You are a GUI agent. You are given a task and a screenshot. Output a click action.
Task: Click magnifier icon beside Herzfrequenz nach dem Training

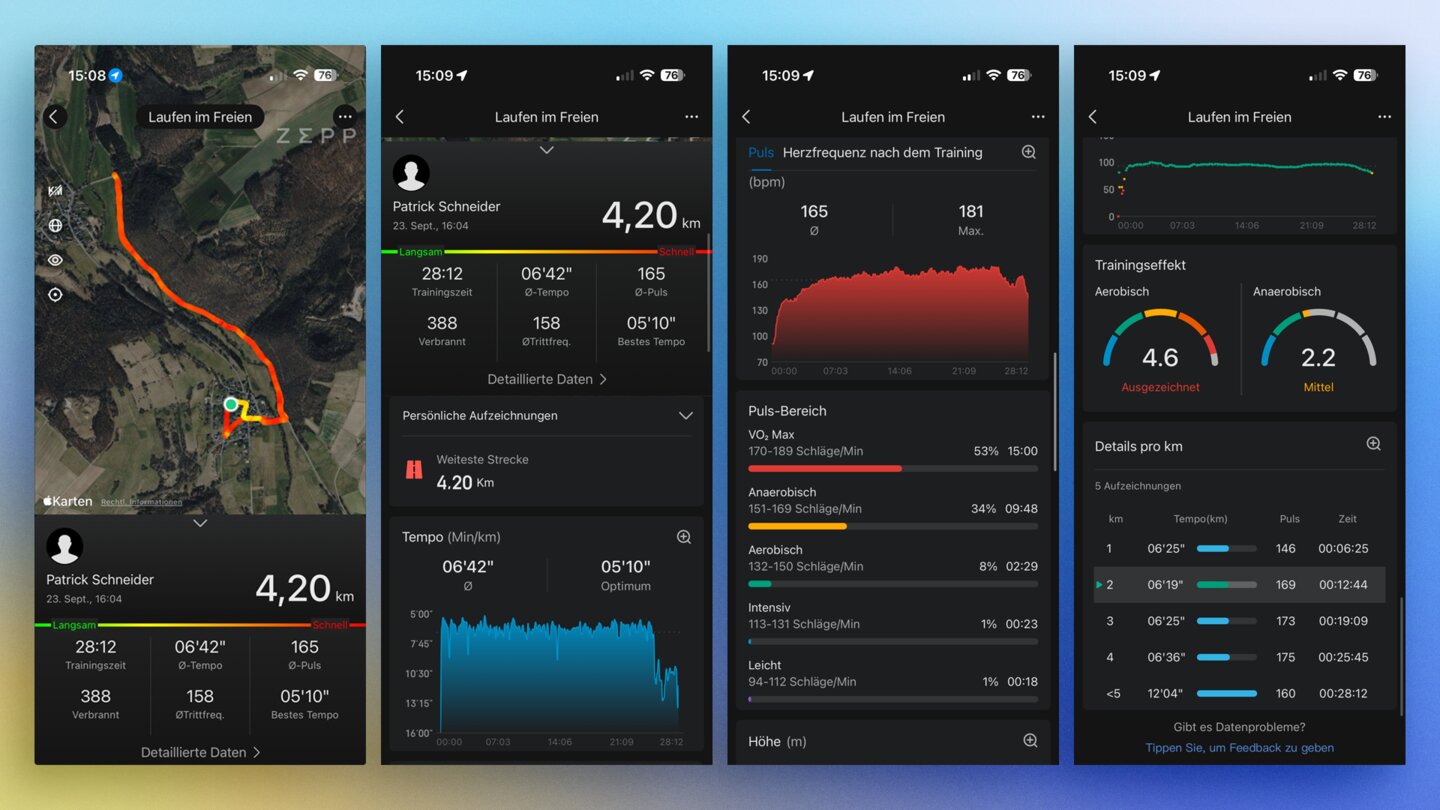pyautogui.click(x=1028, y=153)
